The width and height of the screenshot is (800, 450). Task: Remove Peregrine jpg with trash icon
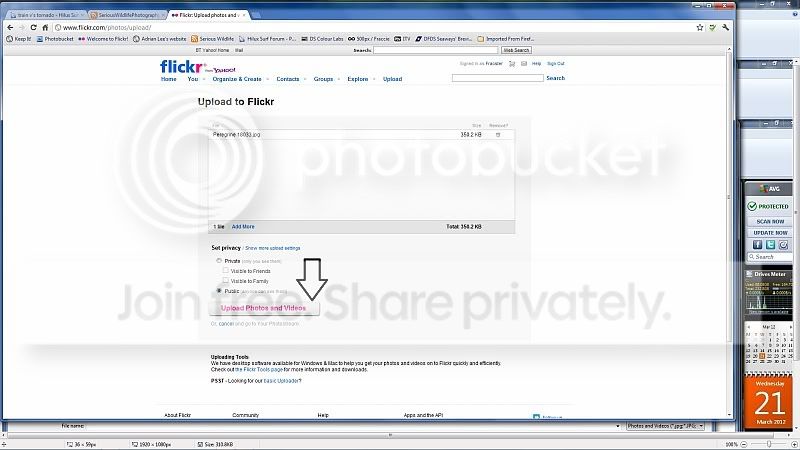click(x=498, y=135)
